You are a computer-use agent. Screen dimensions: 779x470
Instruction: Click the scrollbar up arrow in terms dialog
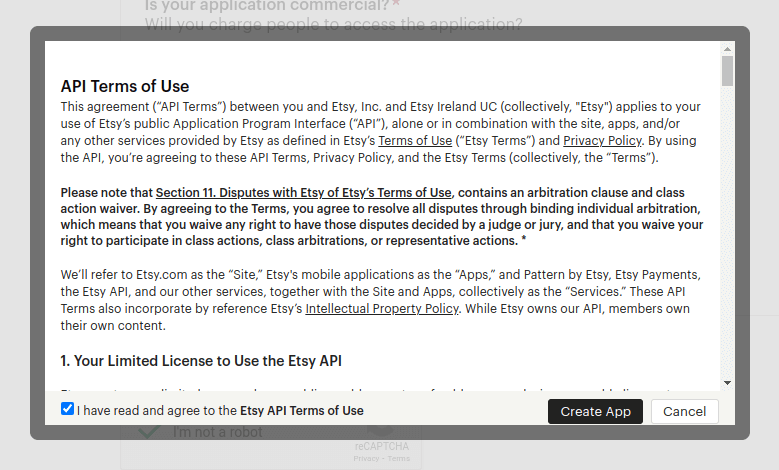[727, 49]
